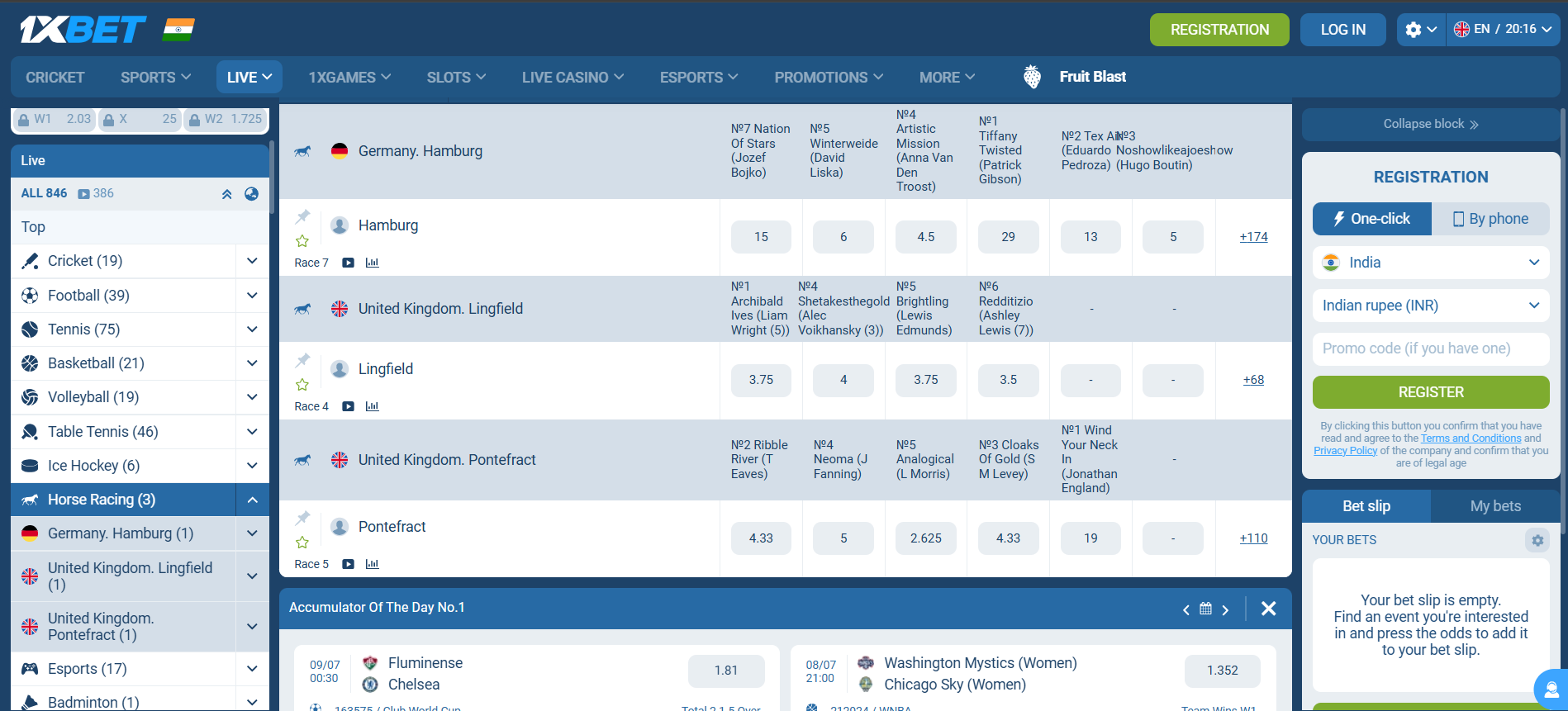Image resolution: width=1568 pixels, height=711 pixels.
Task: Close Accumulator Of The Day panel
Action: [x=1269, y=609]
